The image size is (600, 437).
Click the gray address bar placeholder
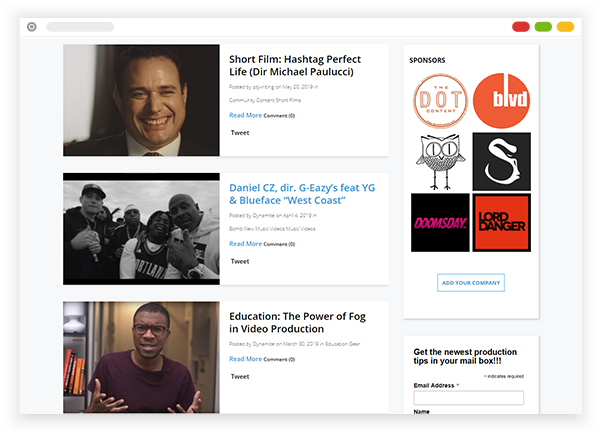(80, 27)
